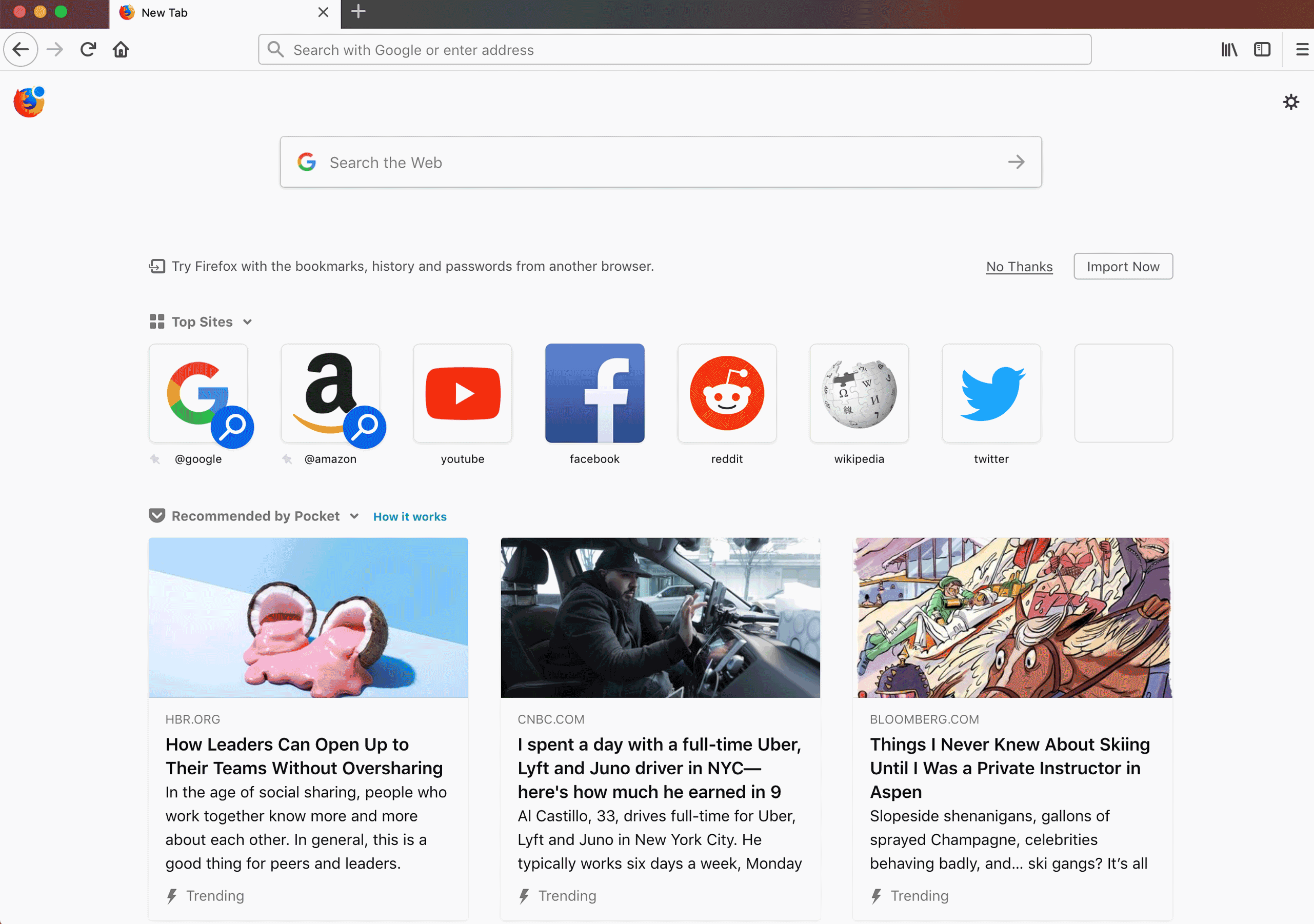This screenshot has width=1314, height=924.
Task: Open new tab preferences gear icon
Action: coord(1290,102)
